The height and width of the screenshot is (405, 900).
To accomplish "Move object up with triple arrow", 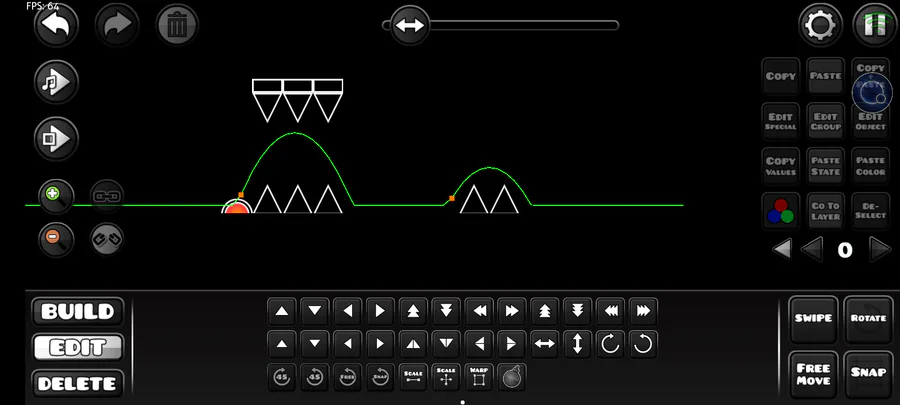I will point(544,311).
